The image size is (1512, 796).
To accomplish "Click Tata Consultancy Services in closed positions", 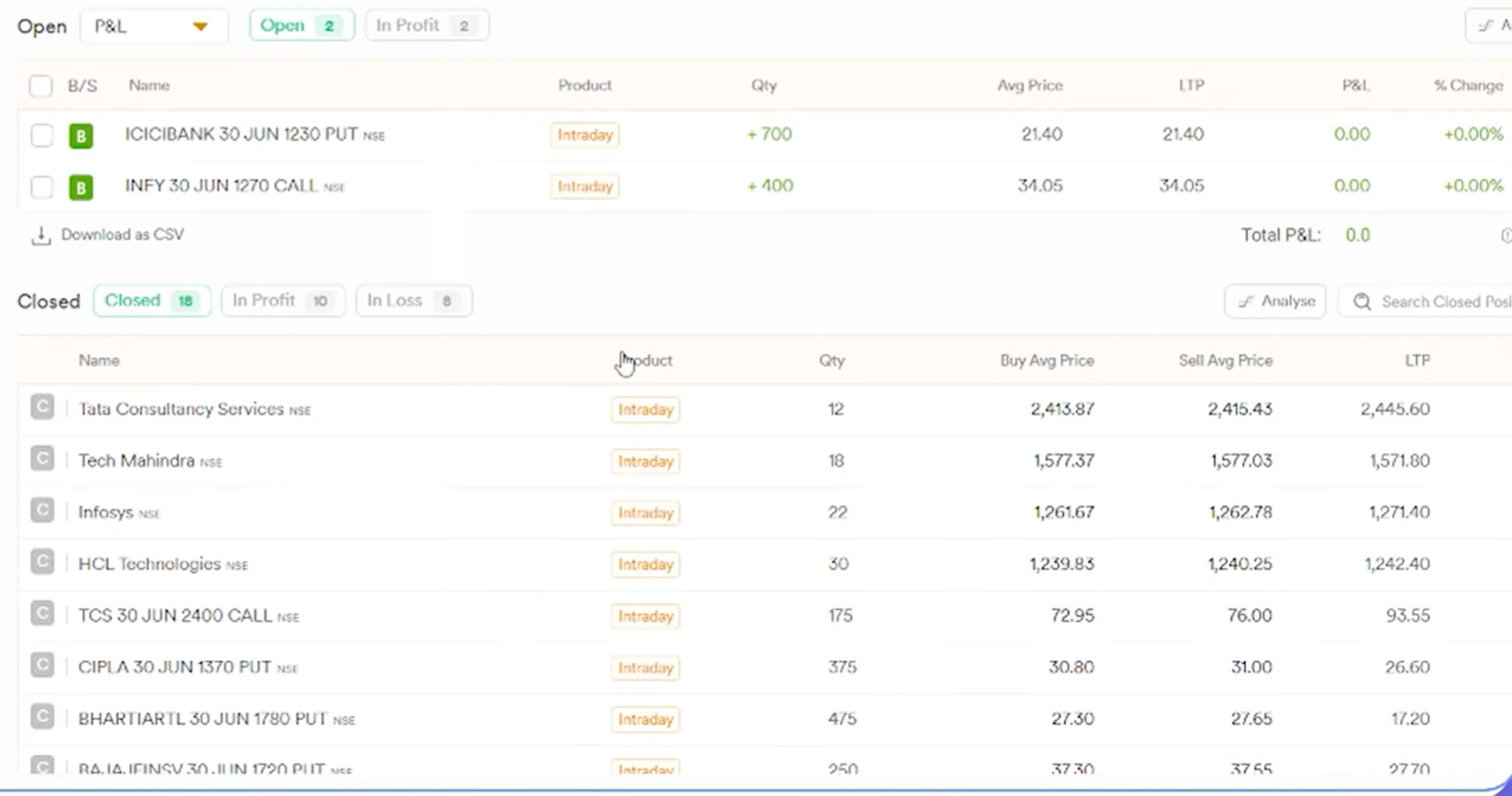I will [181, 409].
